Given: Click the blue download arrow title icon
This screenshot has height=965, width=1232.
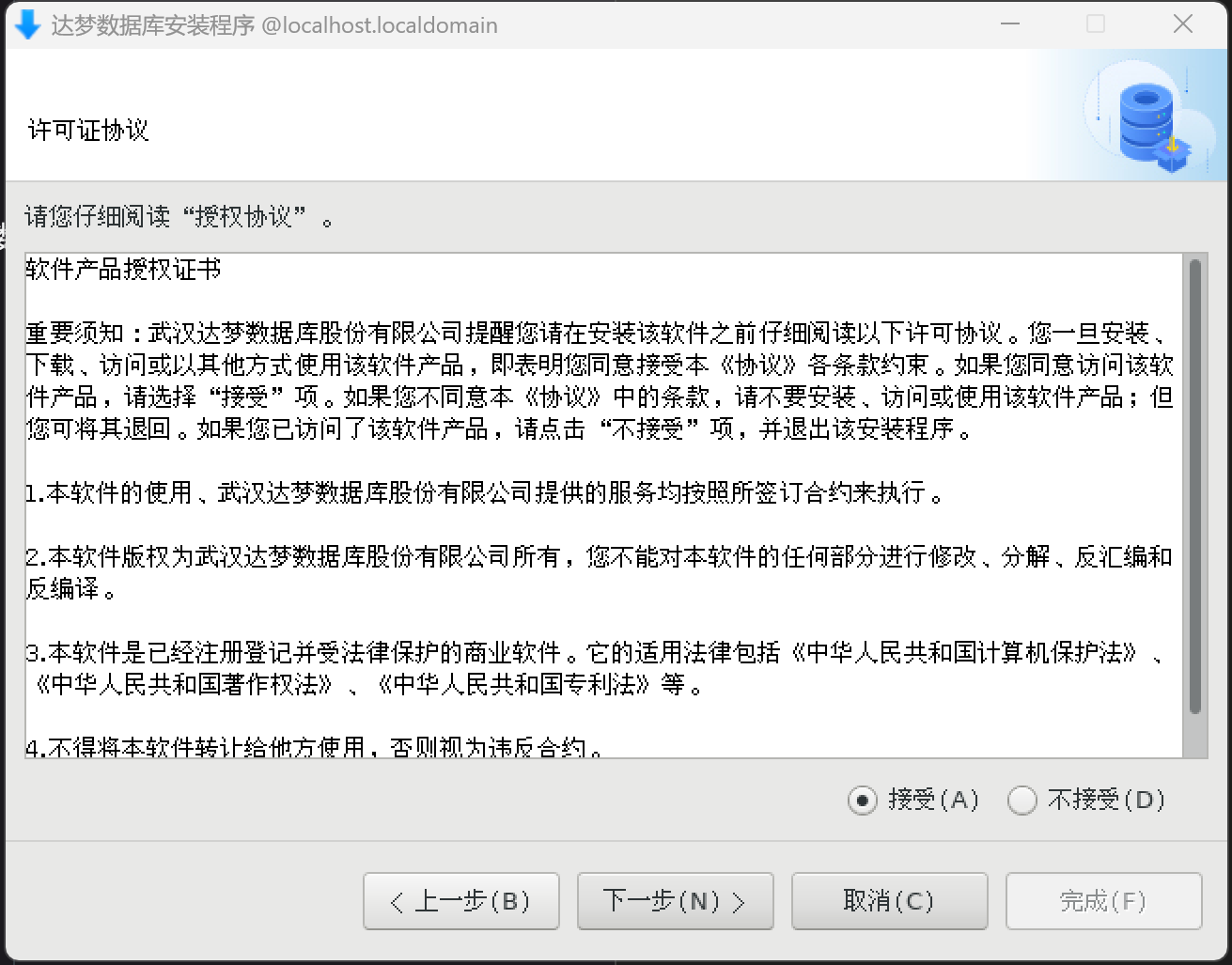Looking at the screenshot, I should pos(27,25).
